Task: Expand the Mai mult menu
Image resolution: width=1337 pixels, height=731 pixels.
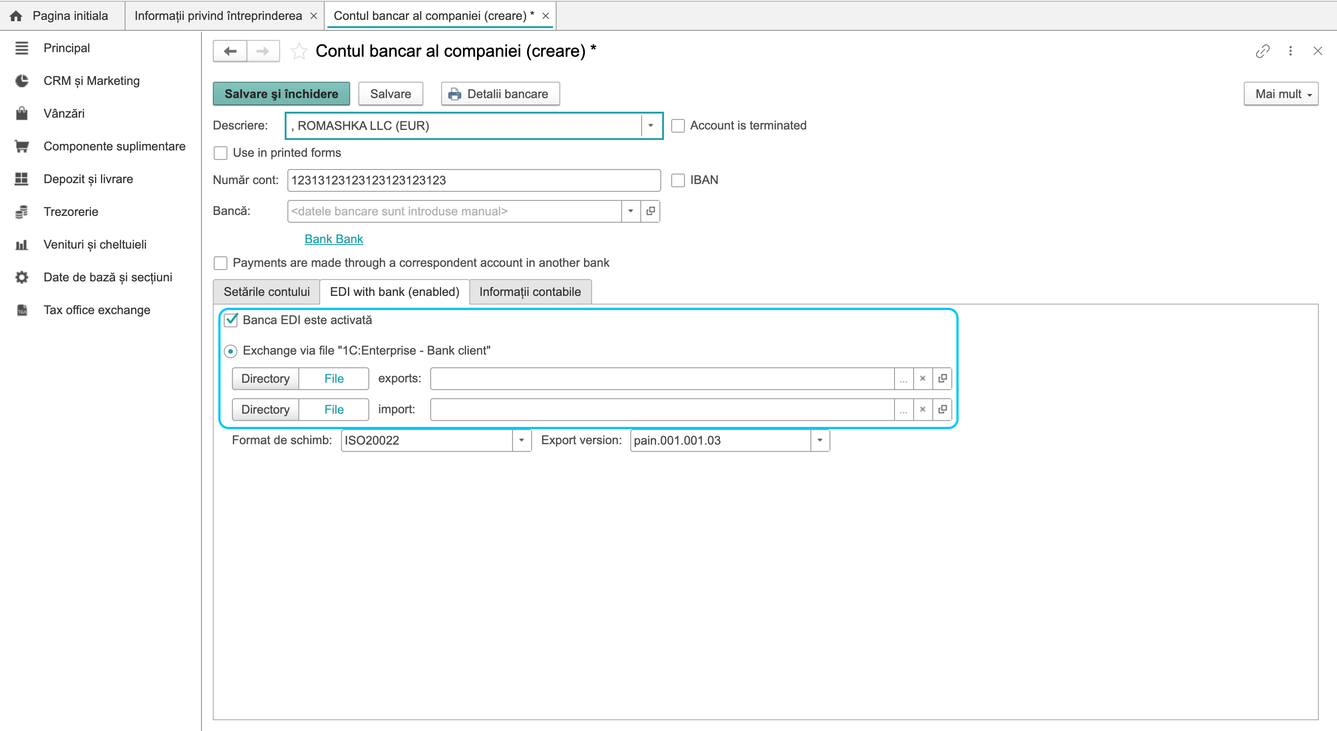Action: 1281,94
